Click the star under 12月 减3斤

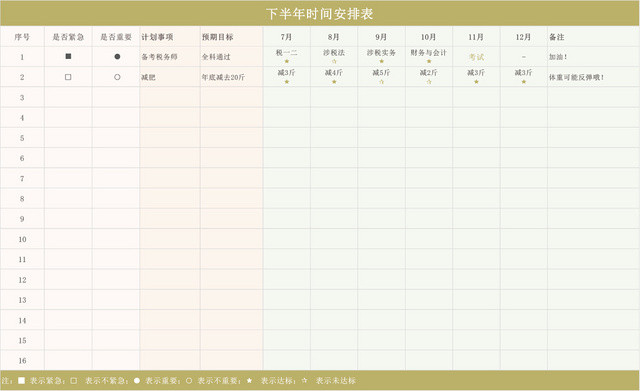[x=524, y=82]
